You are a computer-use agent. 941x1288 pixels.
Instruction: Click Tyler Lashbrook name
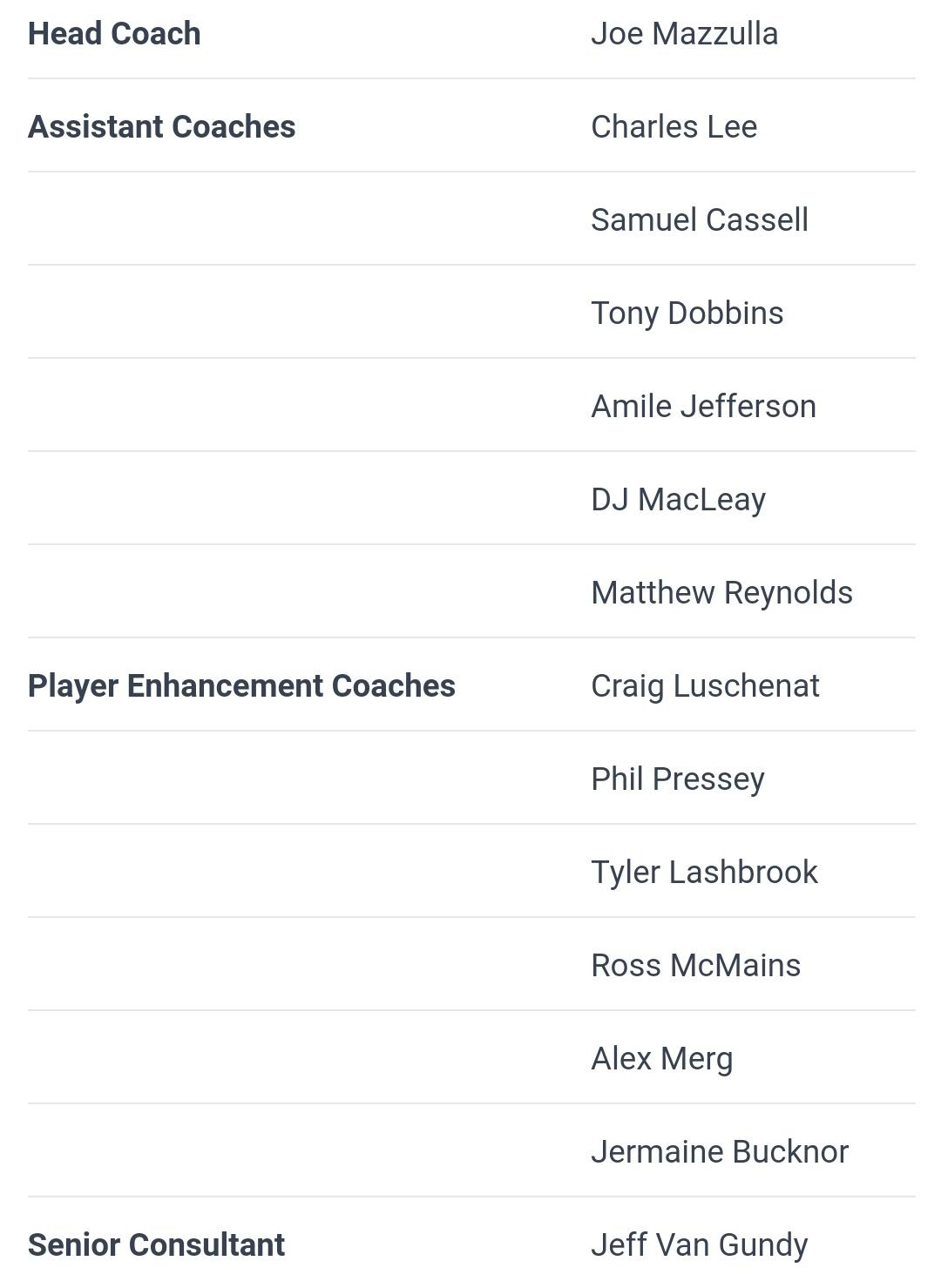(x=704, y=873)
